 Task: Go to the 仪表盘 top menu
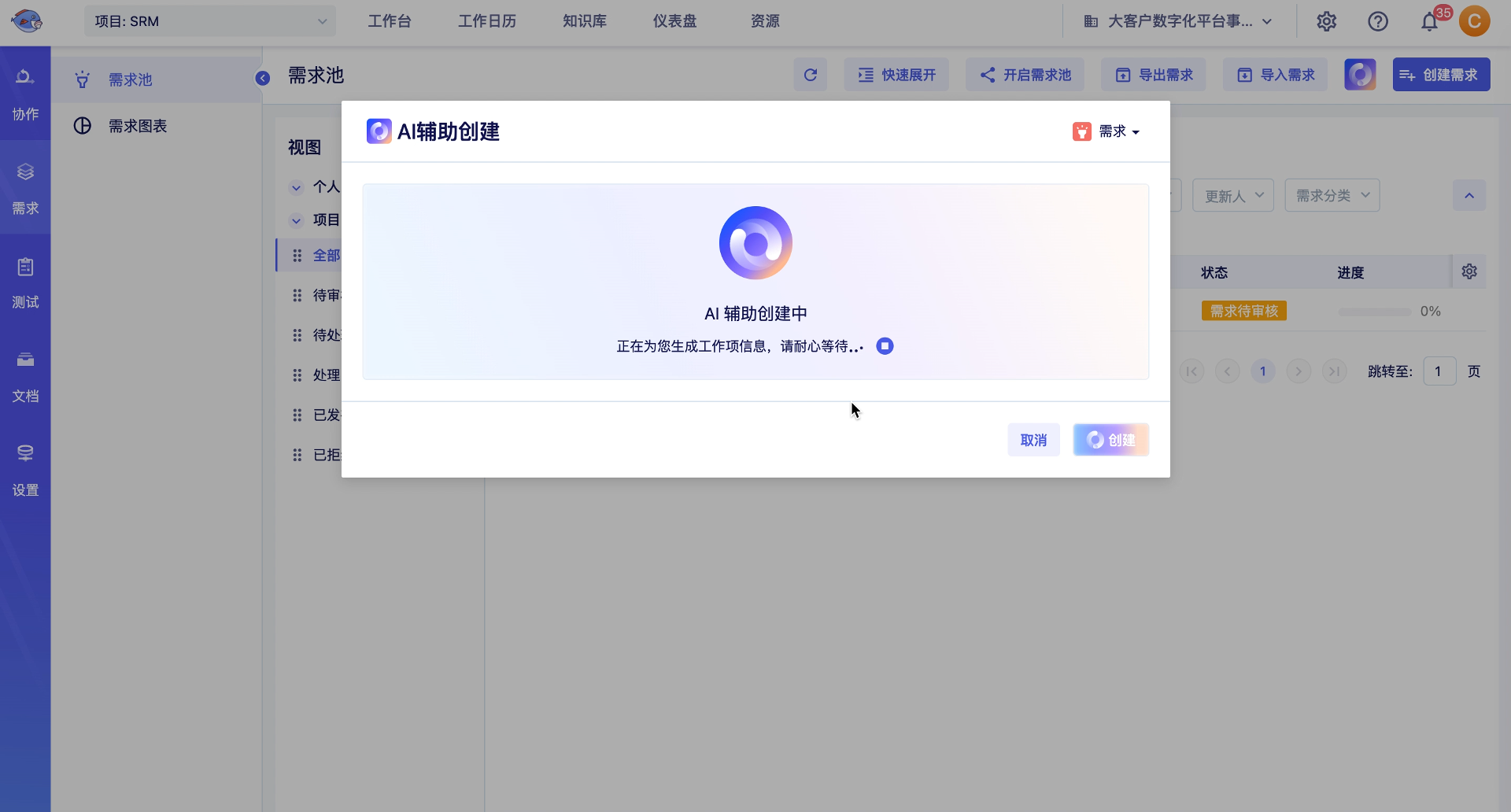click(674, 21)
